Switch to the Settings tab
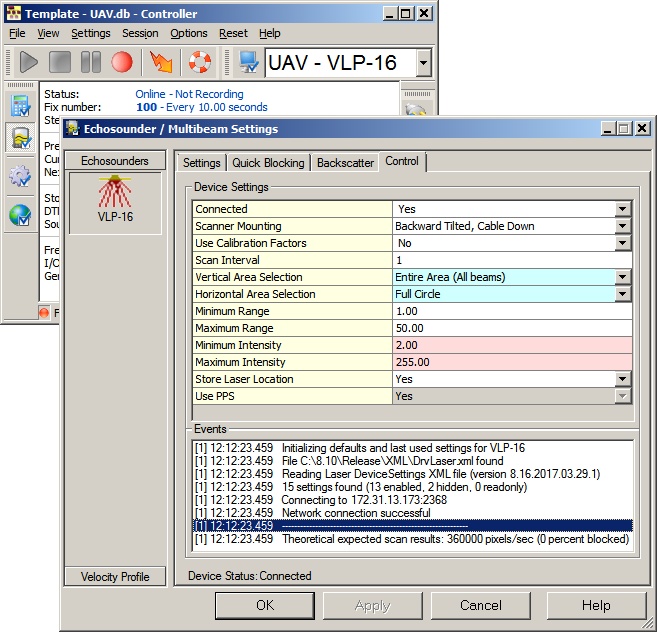Viewport: 658px width, 633px height. pyautogui.click(x=201, y=163)
